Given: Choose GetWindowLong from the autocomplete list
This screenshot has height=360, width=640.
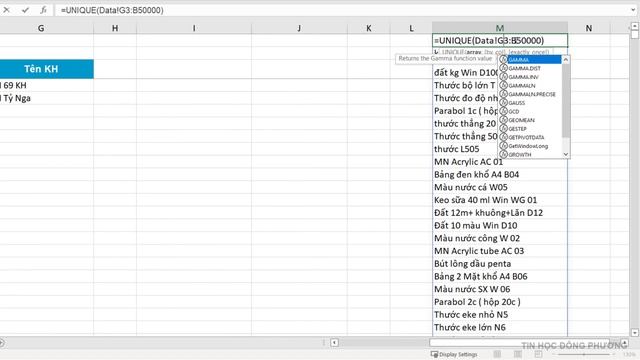Looking at the screenshot, I should coord(530,146).
